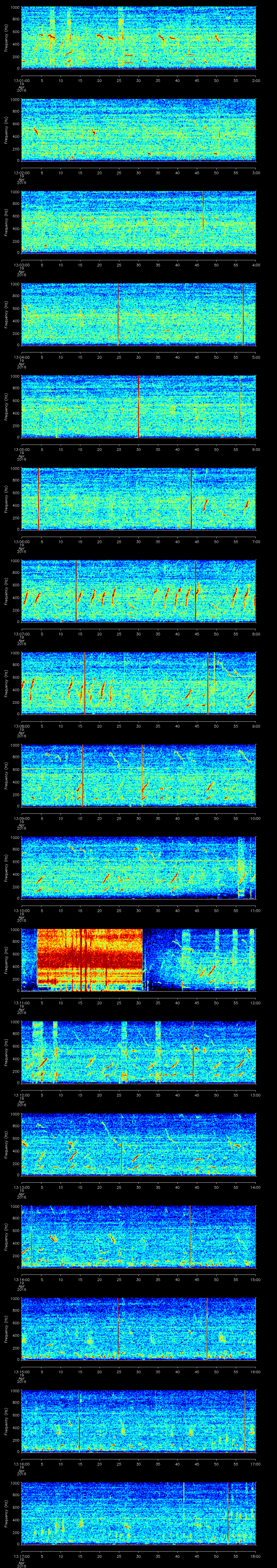Screen dimensions: 277x1568
Task: Click the 13:04:00 time label
Action: point(22,357)
